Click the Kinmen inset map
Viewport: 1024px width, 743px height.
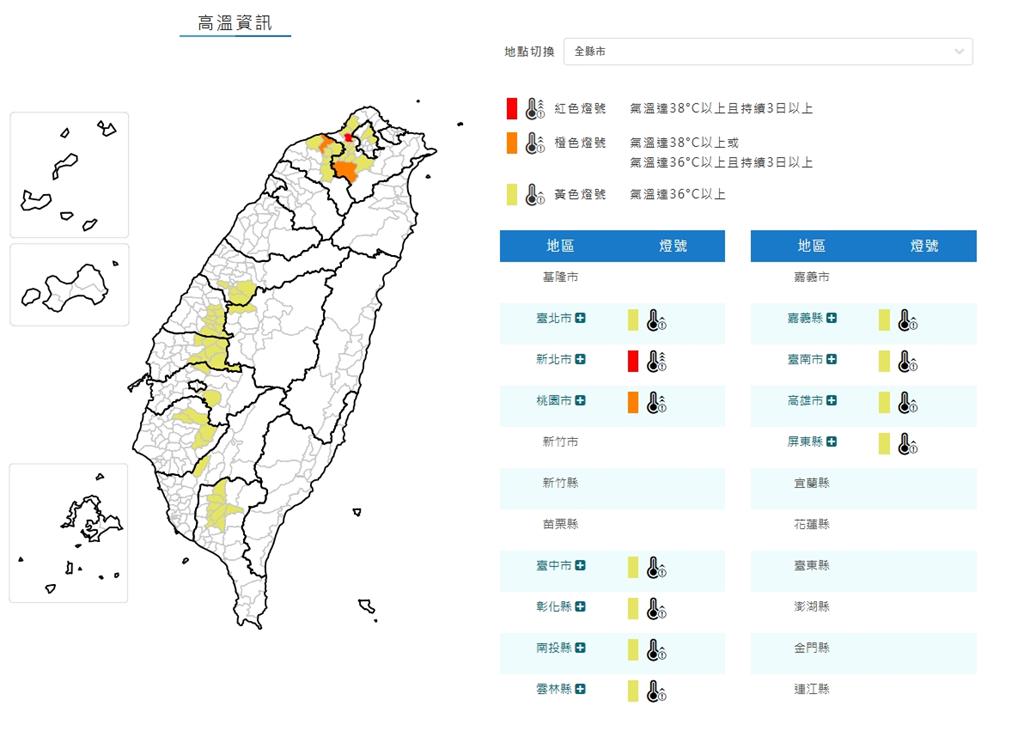(x=69, y=285)
